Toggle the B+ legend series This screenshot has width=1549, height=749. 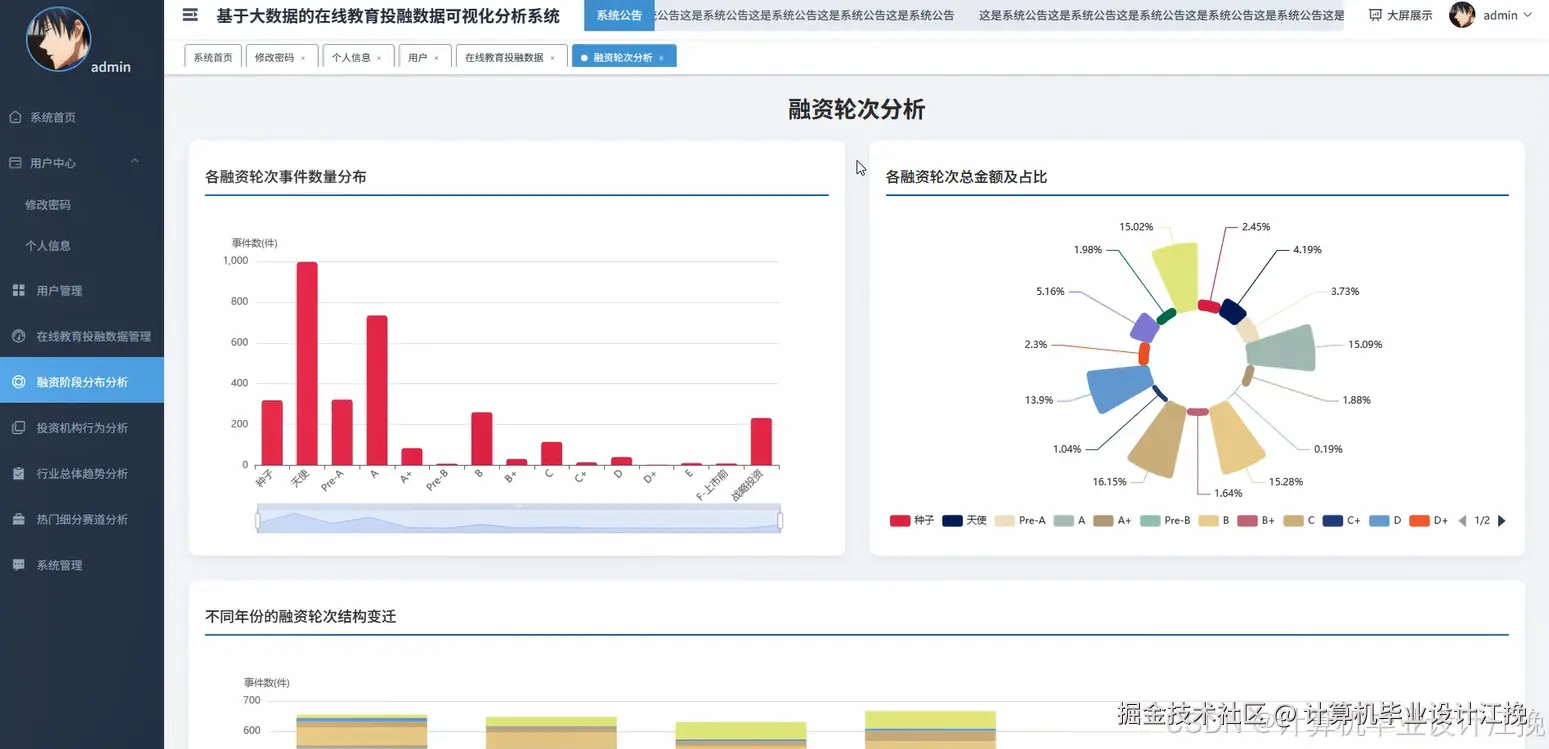click(1256, 521)
